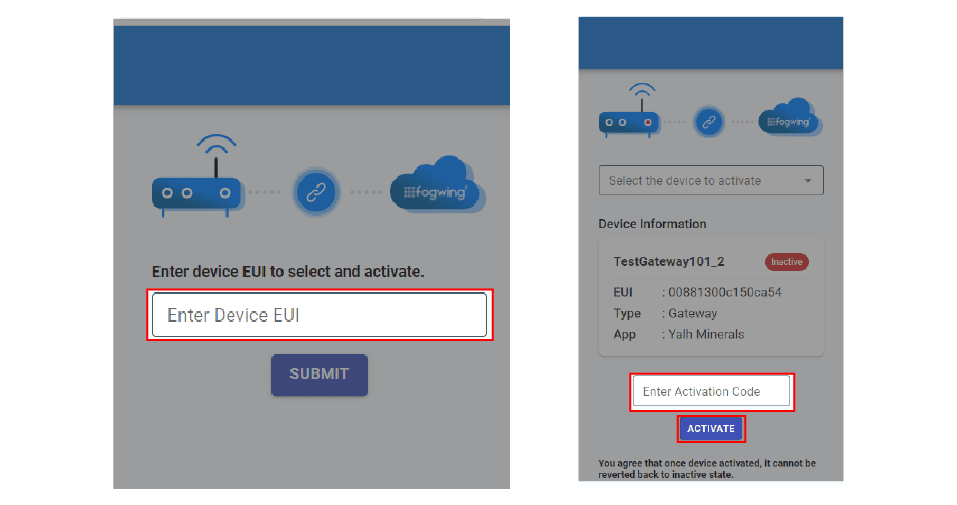Click the link icon in the activation panel
The height and width of the screenshot is (505, 957).
(709, 122)
